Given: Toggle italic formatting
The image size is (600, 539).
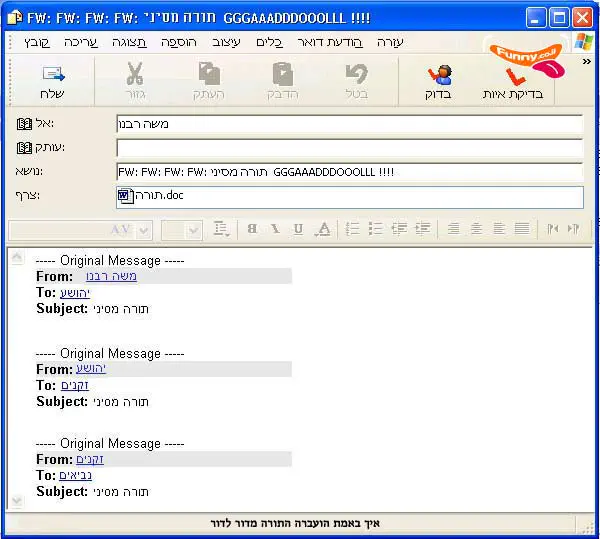Looking at the screenshot, I should [x=275, y=229].
